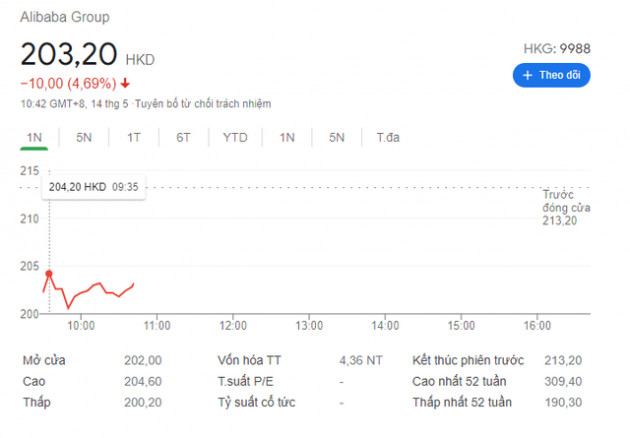This screenshot has width=630, height=438.
Task: Click the 11:00 time axis label
Action: point(157,325)
